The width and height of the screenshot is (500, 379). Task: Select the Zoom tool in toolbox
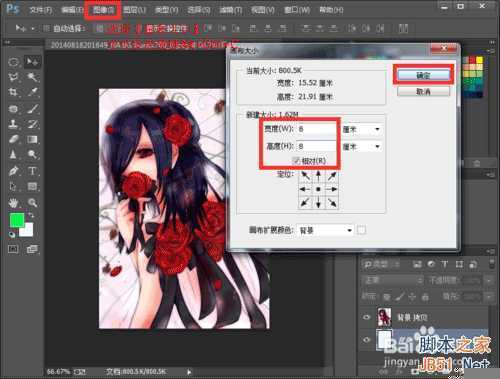click(32, 202)
